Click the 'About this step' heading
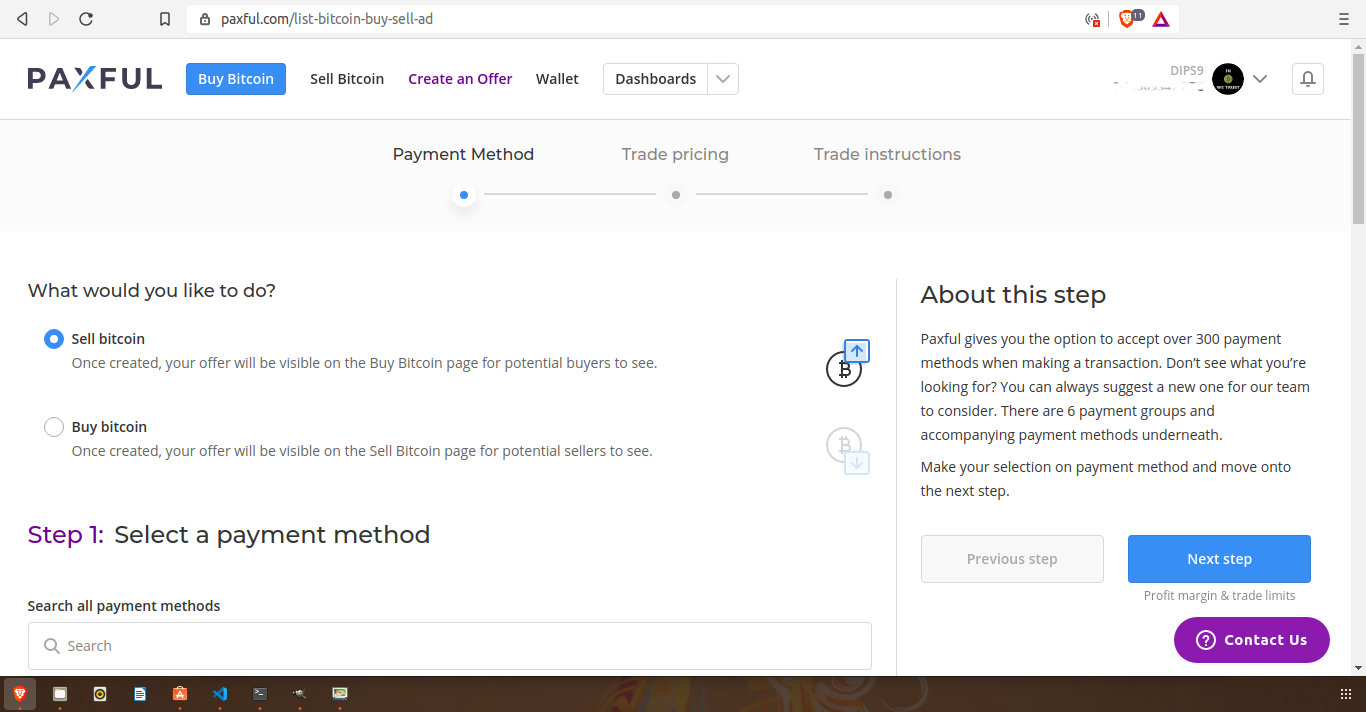The image size is (1366, 712). click(x=1013, y=295)
